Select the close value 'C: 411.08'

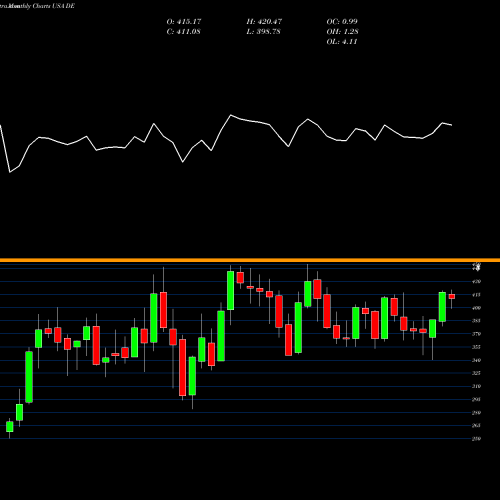[183, 32]
